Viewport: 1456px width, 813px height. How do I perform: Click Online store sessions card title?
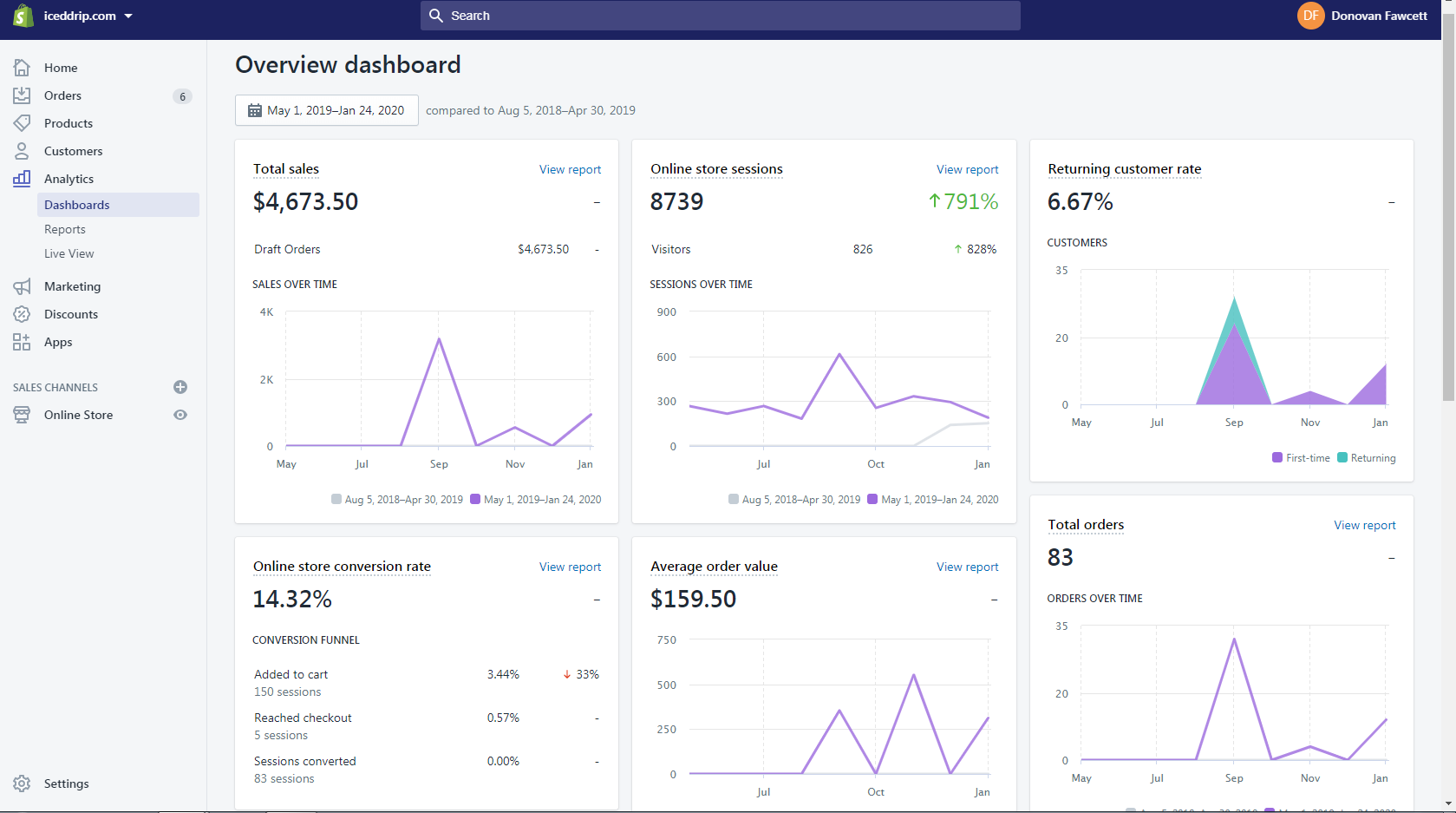click(716, 169)
